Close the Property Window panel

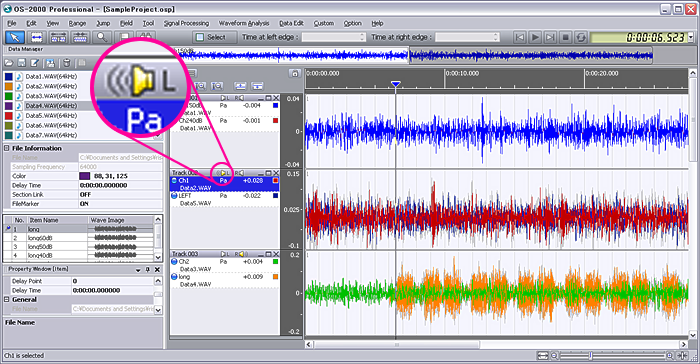click(x=157, y=270)
